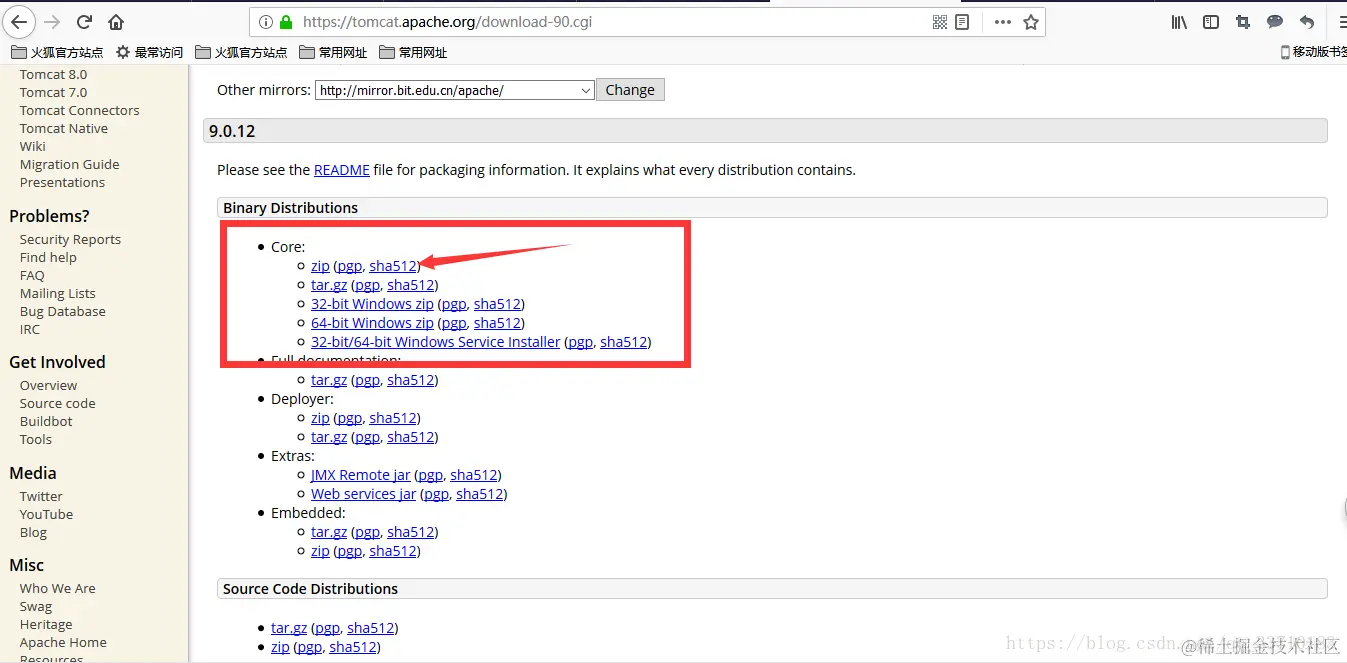Open the Buildbot sidebar link
Screen dimensions: 1347x663
pos(46,421)
